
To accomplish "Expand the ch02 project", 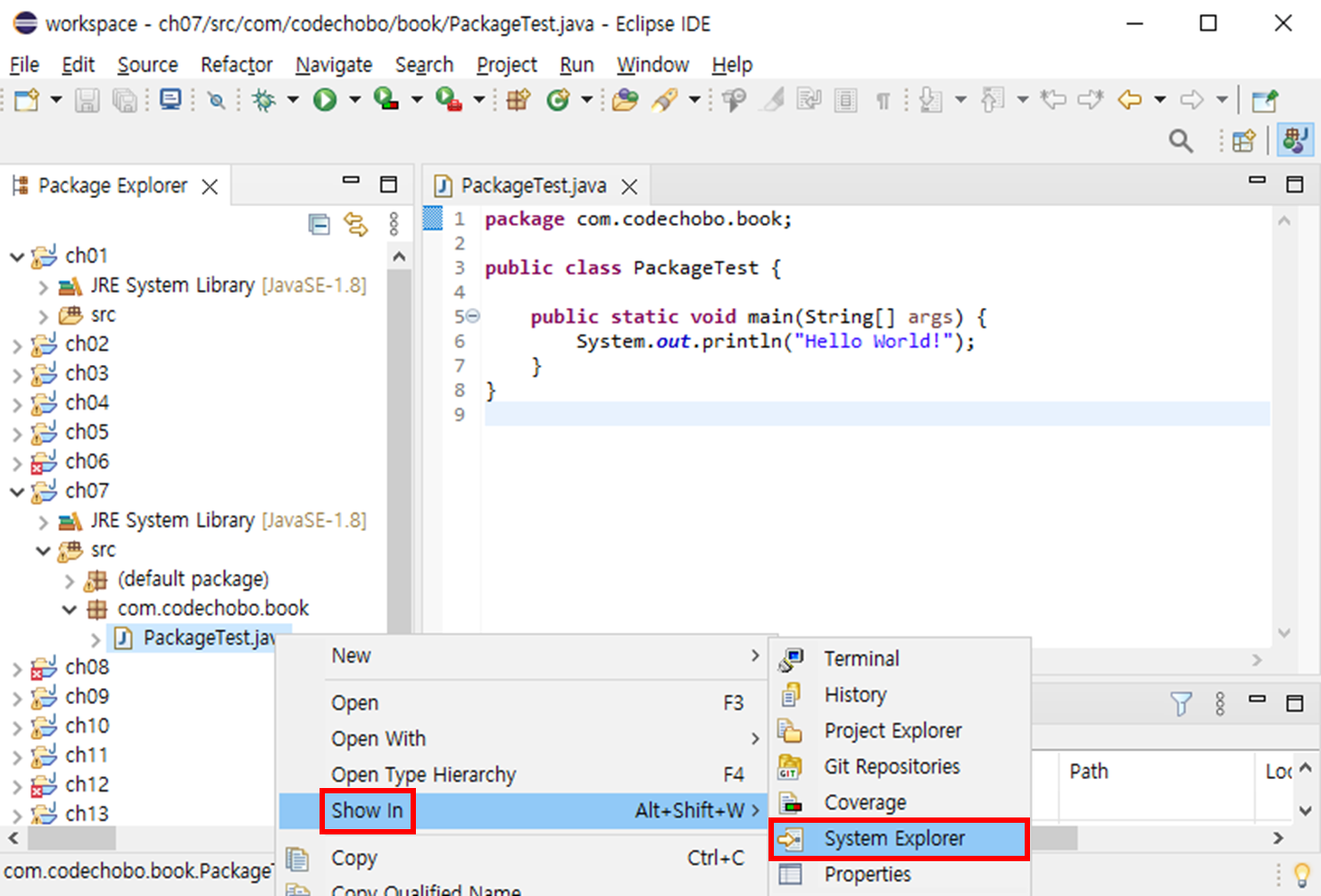I will [x=17, y=345].
